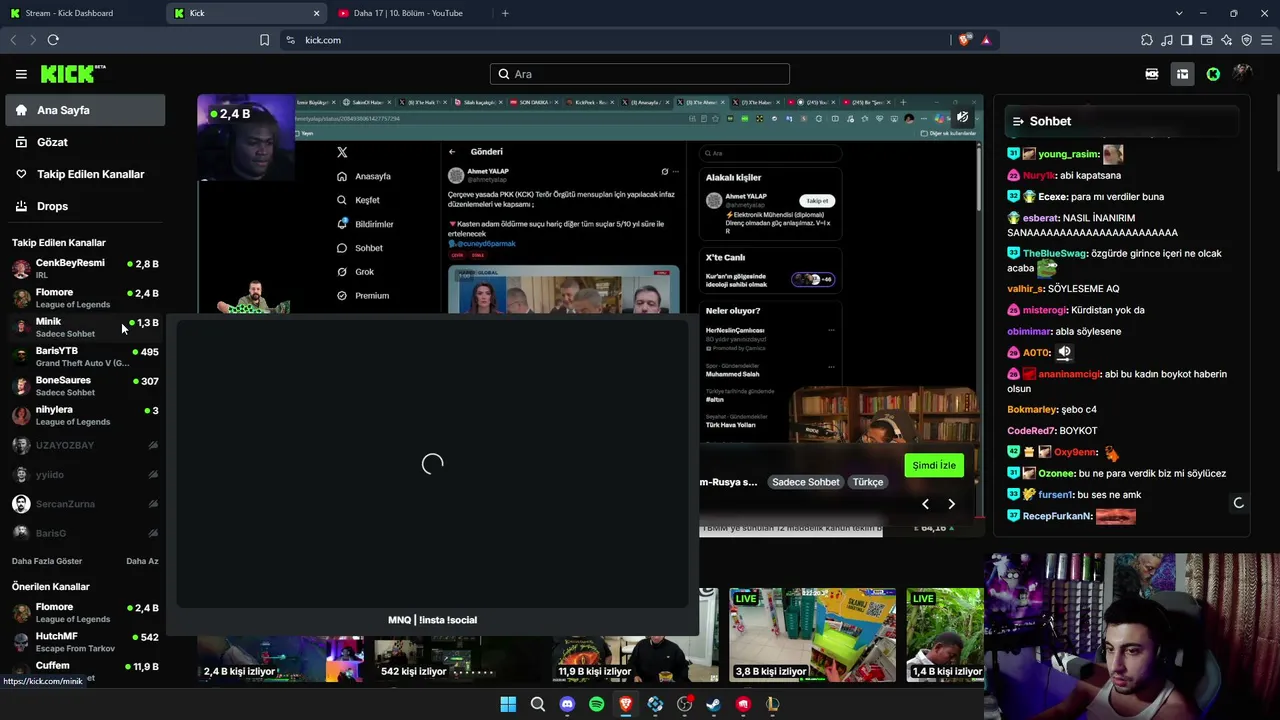Open Brave Leo AI icon

1226,40
